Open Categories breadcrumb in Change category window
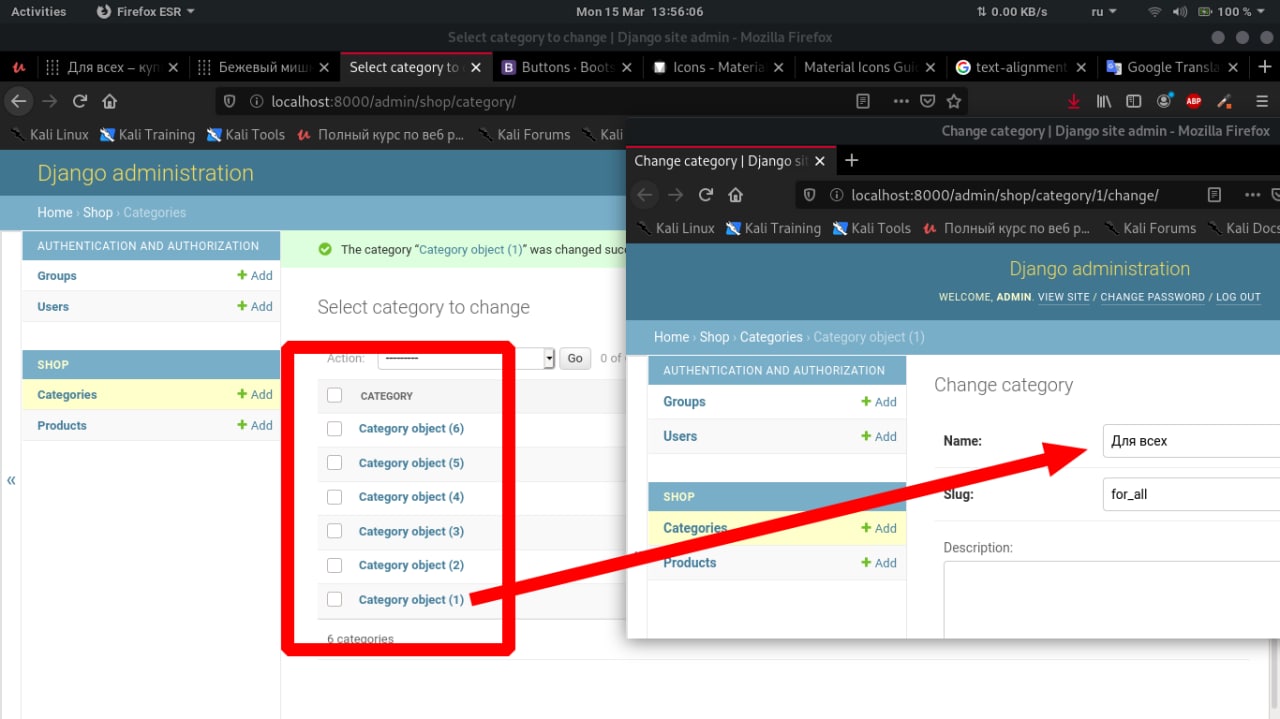The width and height of the screenshot is (1280, 719). (771, 337)
